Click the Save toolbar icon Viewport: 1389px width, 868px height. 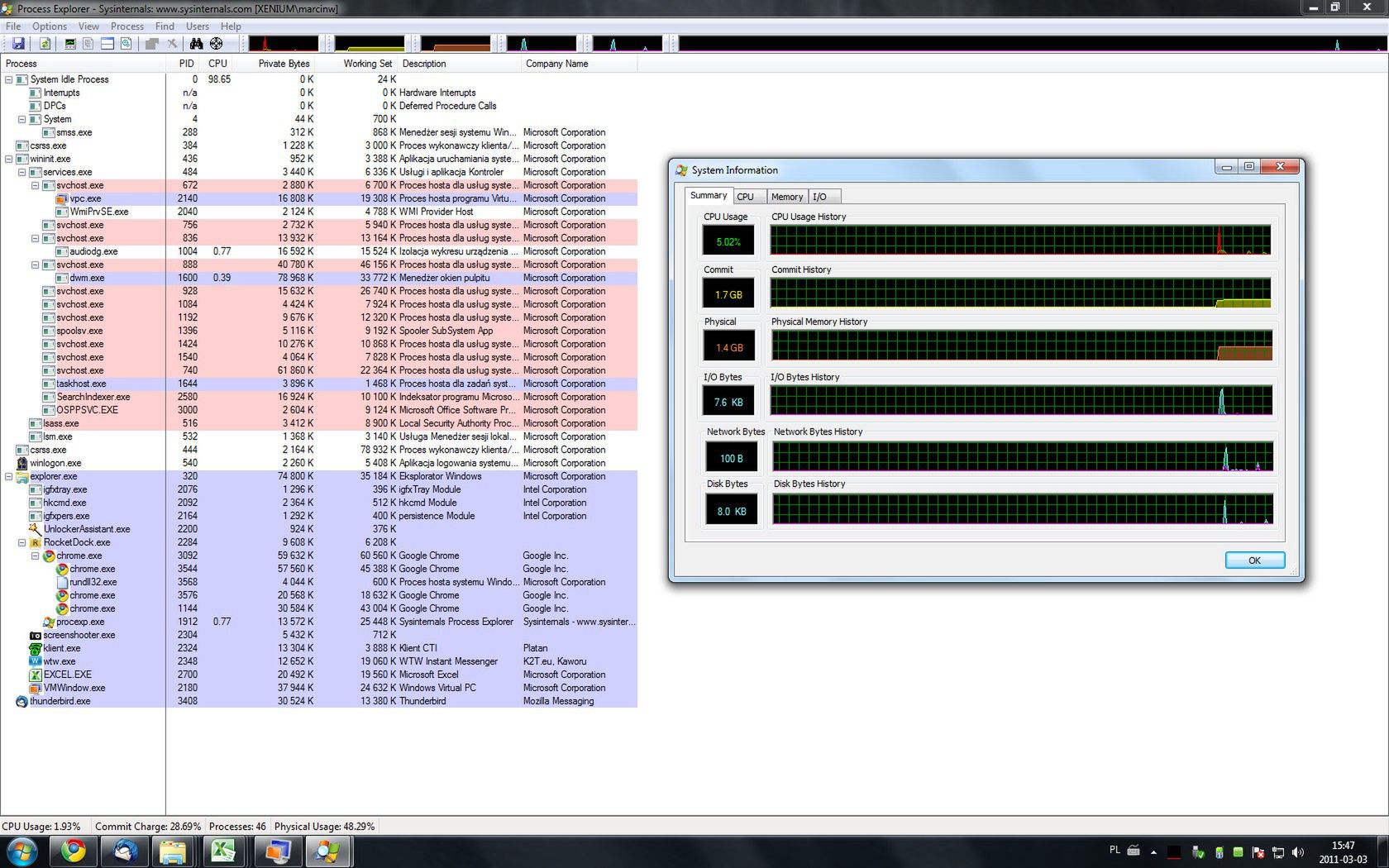tap(18, 44)
